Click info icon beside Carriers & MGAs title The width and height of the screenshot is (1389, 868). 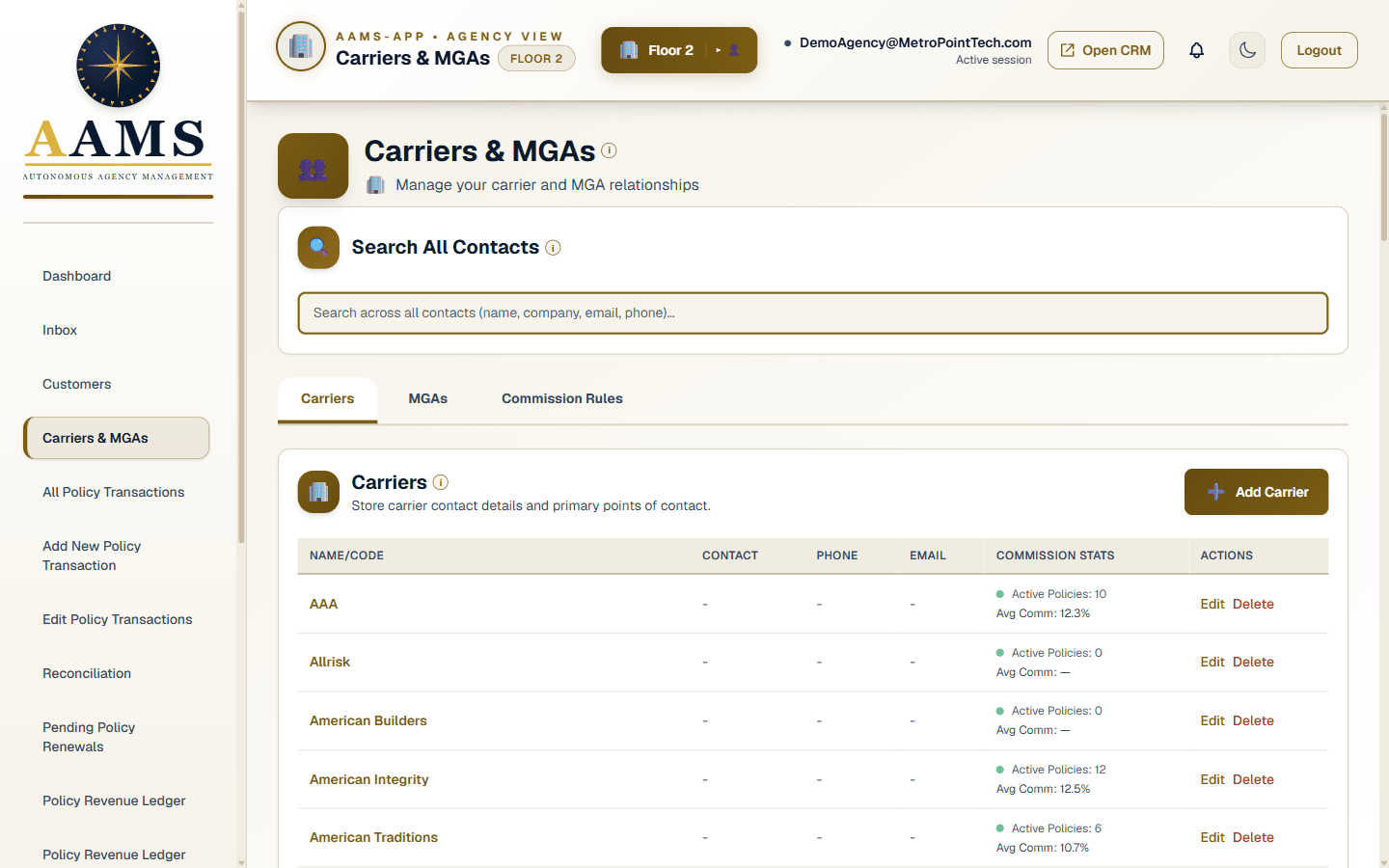[609, 150]
